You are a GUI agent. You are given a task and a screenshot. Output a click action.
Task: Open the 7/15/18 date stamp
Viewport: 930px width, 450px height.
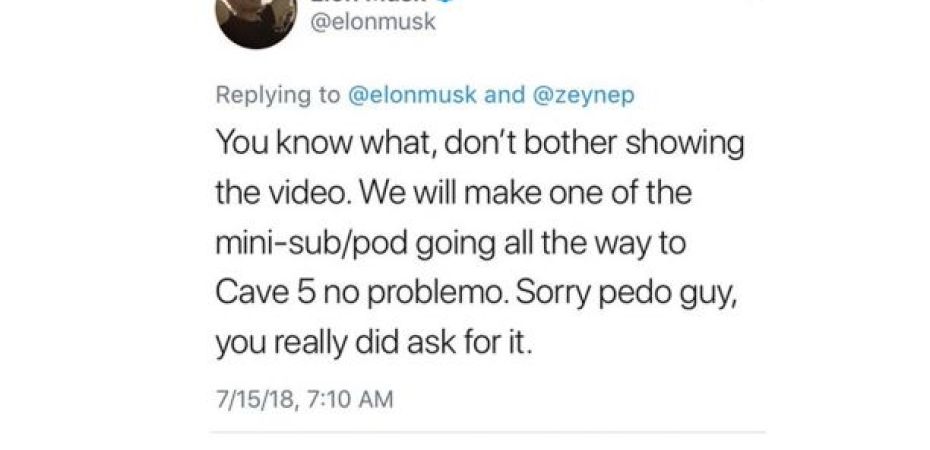click(x=251, y=399)
